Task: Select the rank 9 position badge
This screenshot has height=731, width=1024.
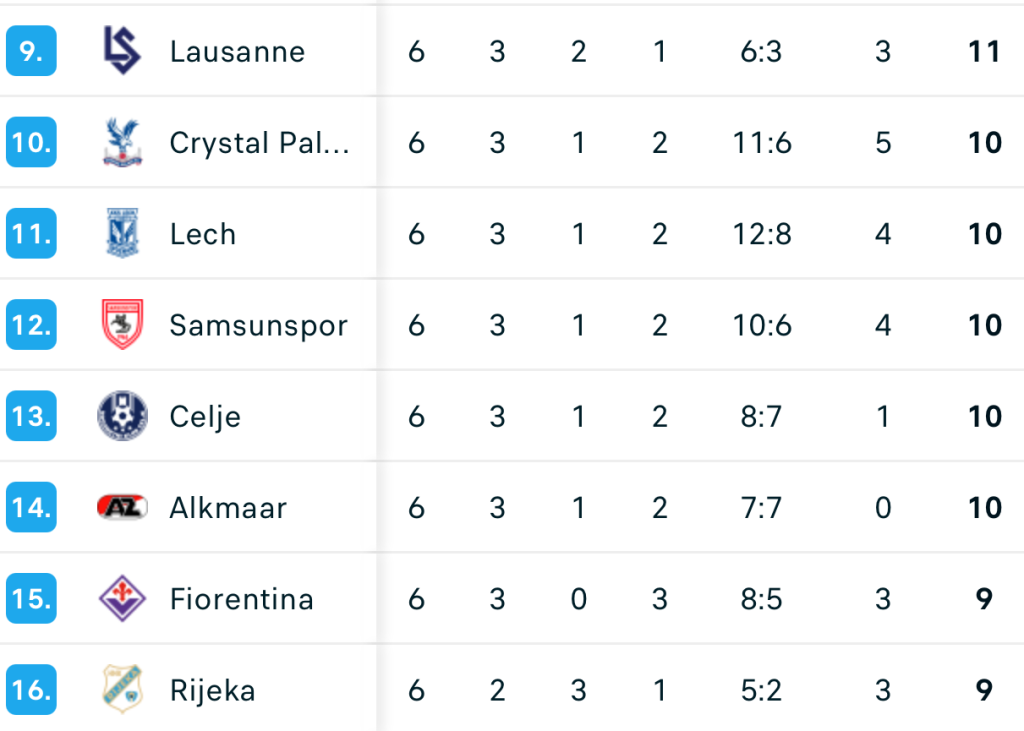Action: point(31,51)
